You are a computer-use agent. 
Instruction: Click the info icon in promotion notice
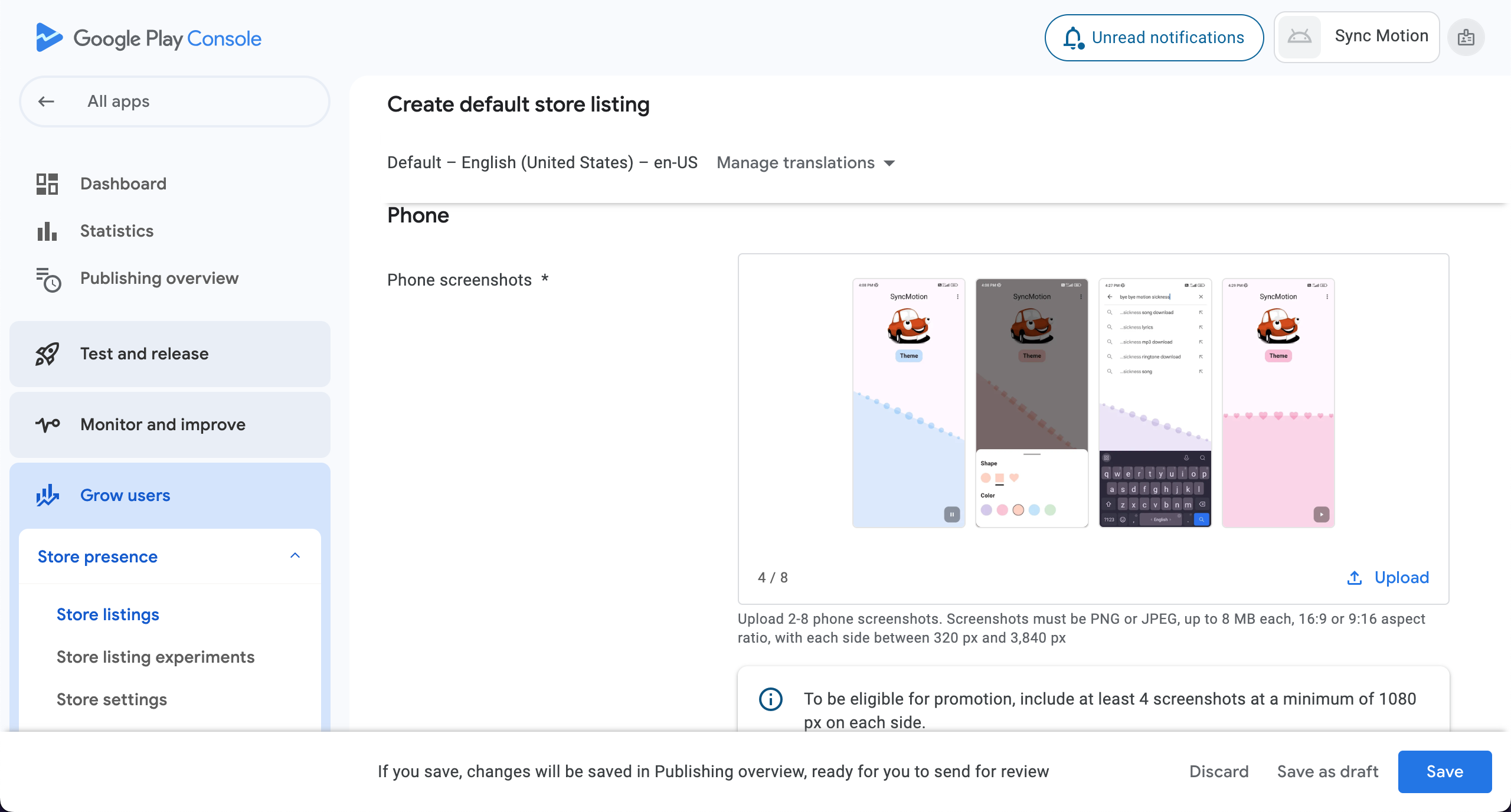[770, 699]
